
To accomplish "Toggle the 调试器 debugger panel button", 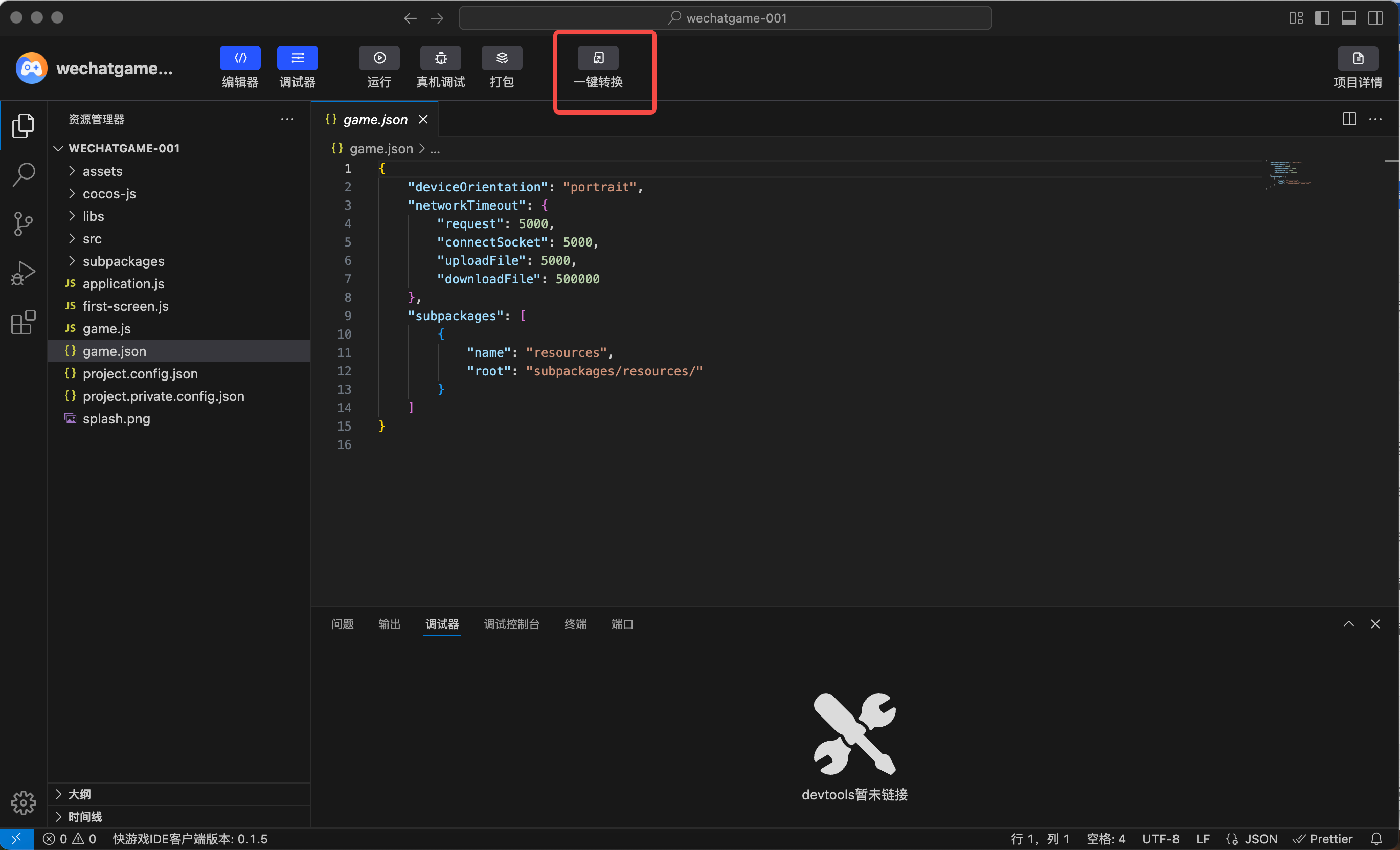I will [x=297, y=58].
